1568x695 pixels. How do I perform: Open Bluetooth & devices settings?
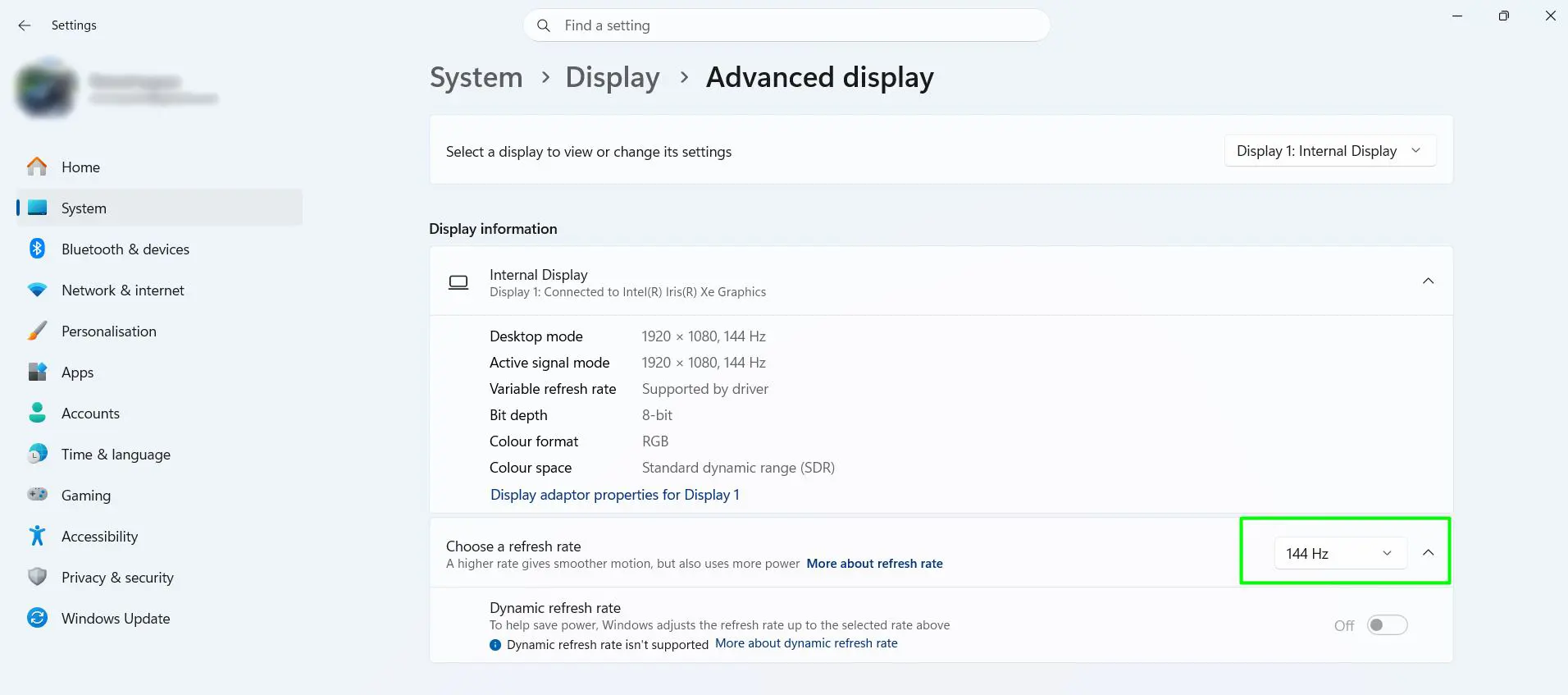coord(160,249)
